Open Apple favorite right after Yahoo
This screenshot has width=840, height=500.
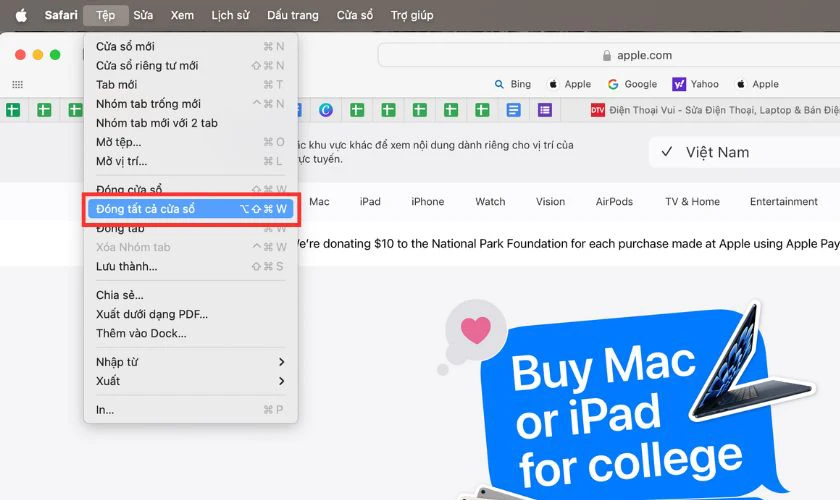point(758,84)
